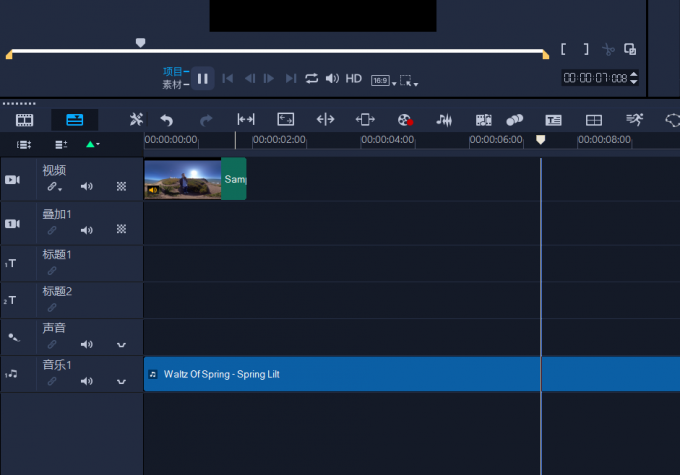Toggle repeat playback loop button
This screenshot has width=680, height=475.
tap(312, 78)
